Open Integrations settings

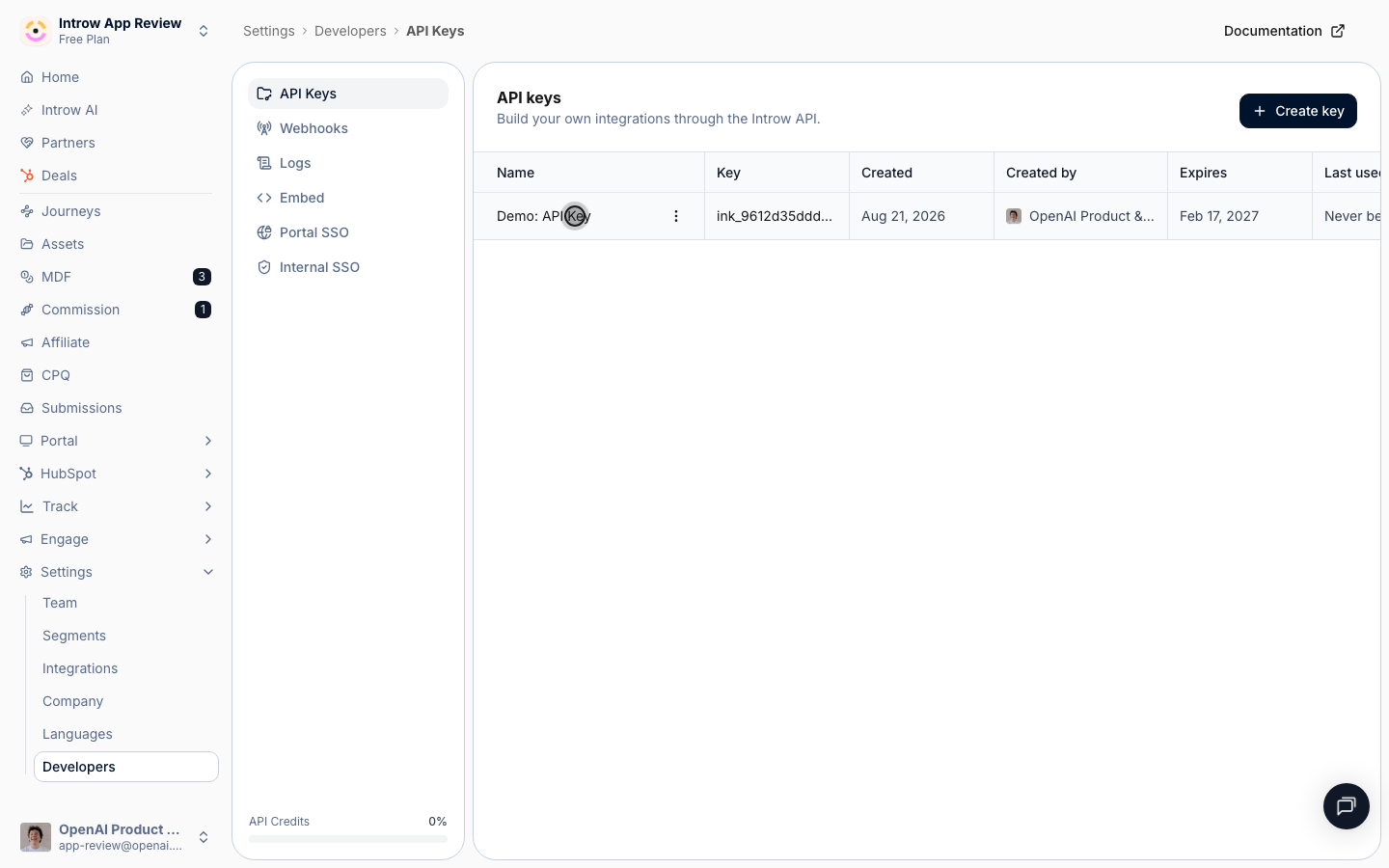coord(126,668)
